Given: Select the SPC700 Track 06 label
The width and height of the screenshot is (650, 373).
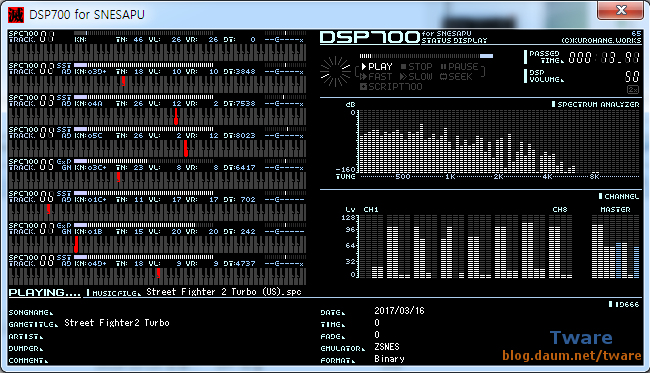Looking at the screenshot, I should [x=32, y=196].
